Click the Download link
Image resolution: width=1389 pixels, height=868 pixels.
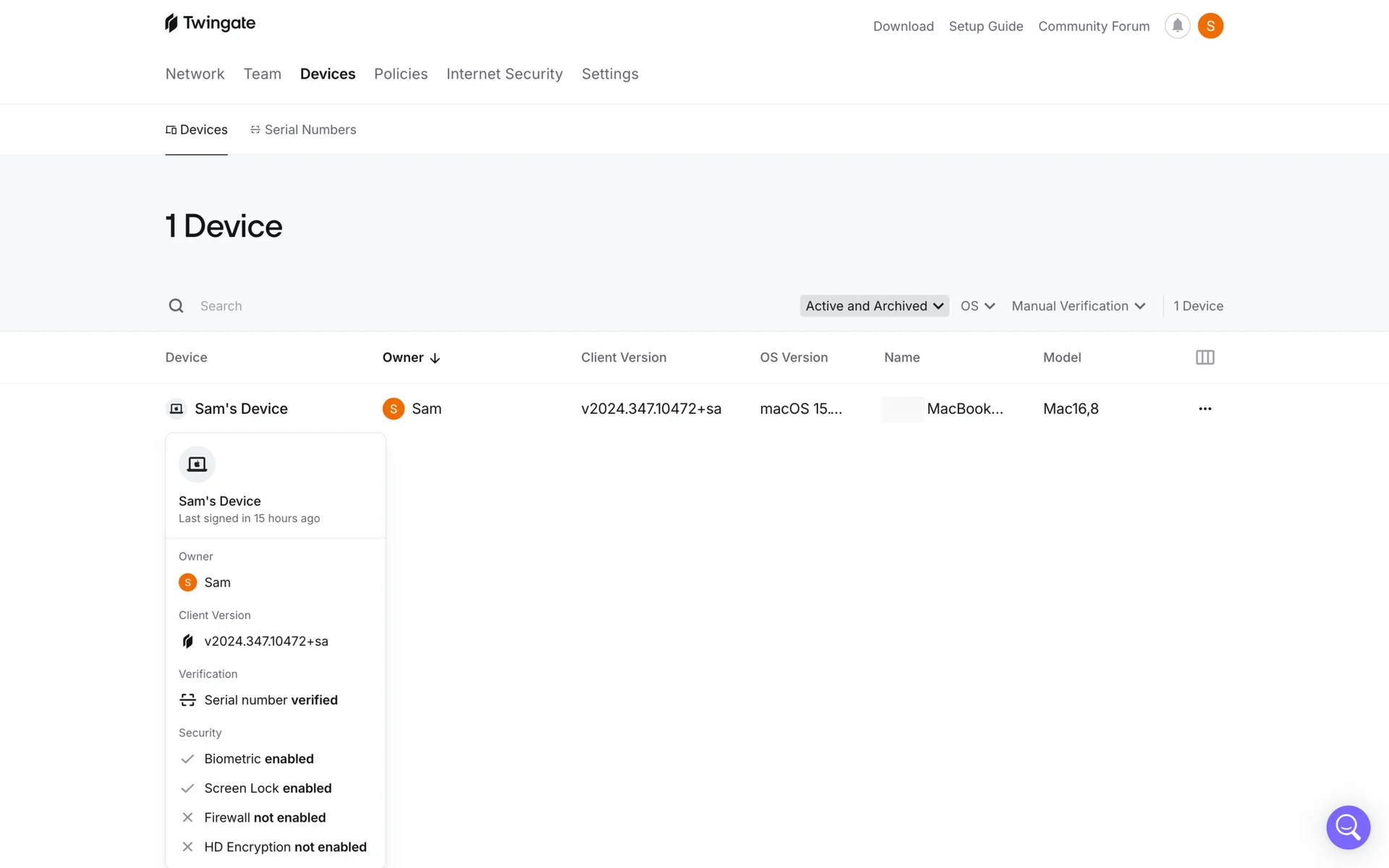tap(903, 26)
